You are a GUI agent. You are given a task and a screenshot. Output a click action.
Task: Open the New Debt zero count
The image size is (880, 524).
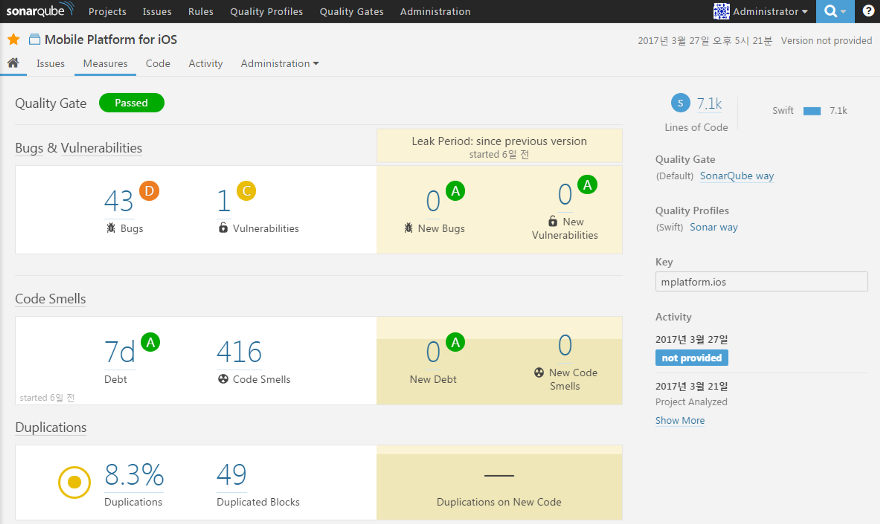(x=433, y=352)
